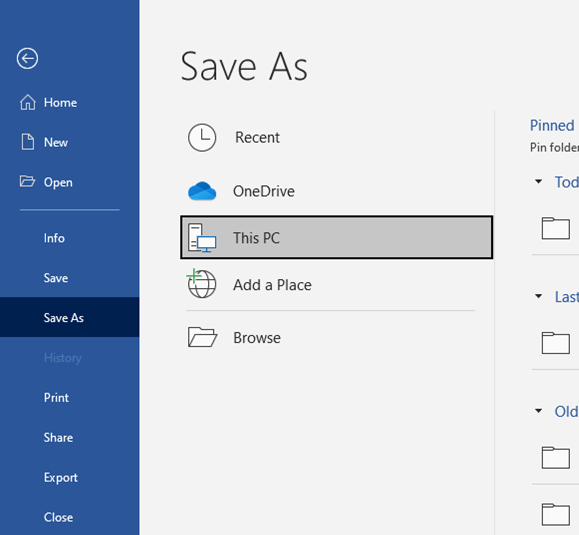The image size is (579, 535).
Task: Select the This PC label
Action: tap(256, 238)
